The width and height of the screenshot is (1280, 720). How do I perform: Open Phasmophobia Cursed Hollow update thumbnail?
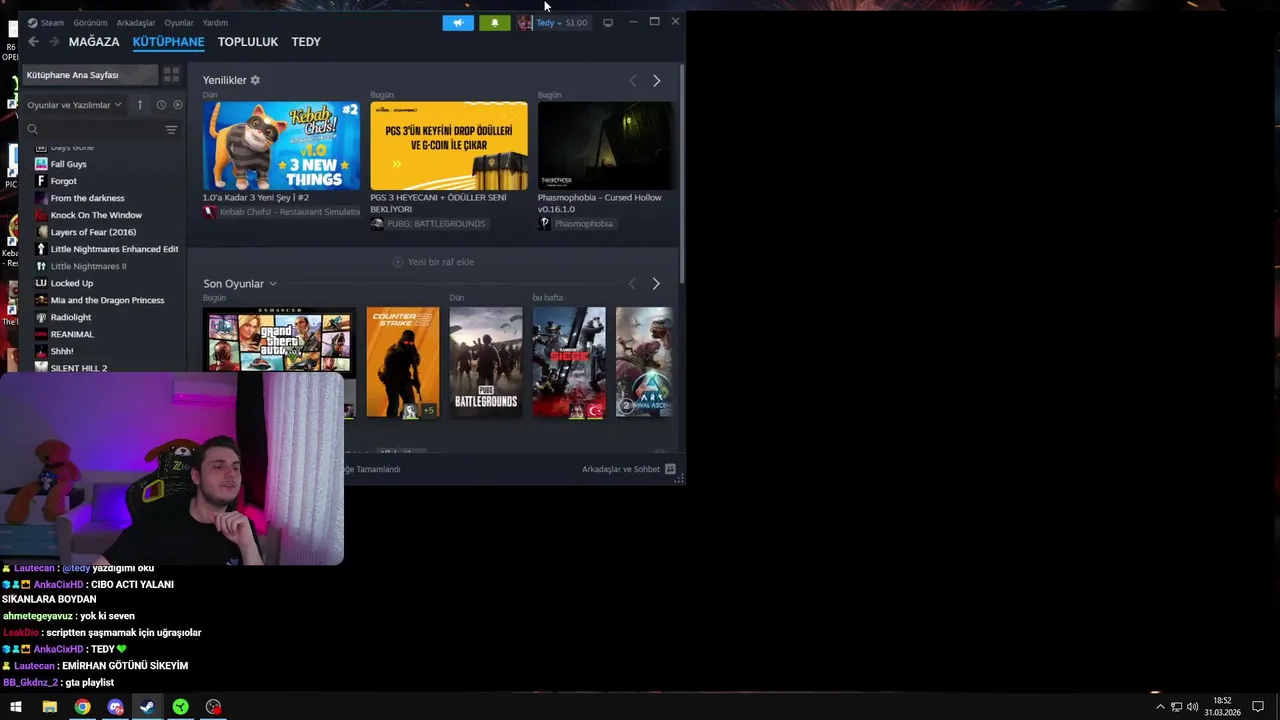click(606, 146)
